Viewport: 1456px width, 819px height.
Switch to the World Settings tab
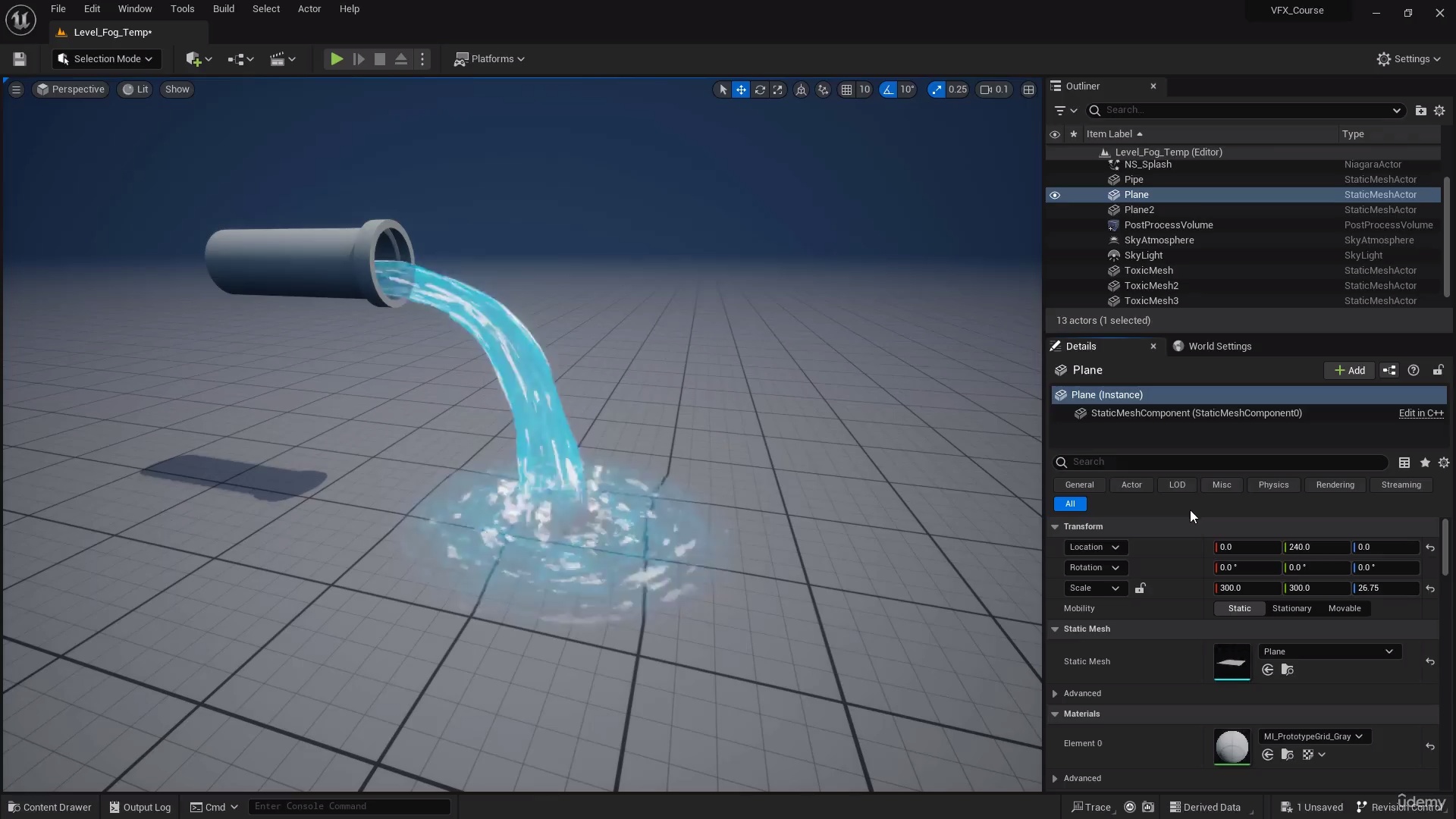pyautogui.click(x=1220, y=346)
